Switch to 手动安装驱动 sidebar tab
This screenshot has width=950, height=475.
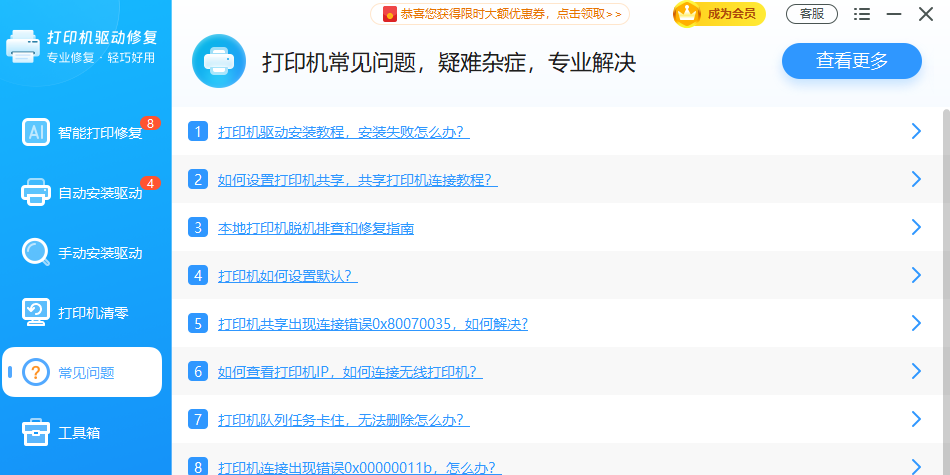(100, 253)
